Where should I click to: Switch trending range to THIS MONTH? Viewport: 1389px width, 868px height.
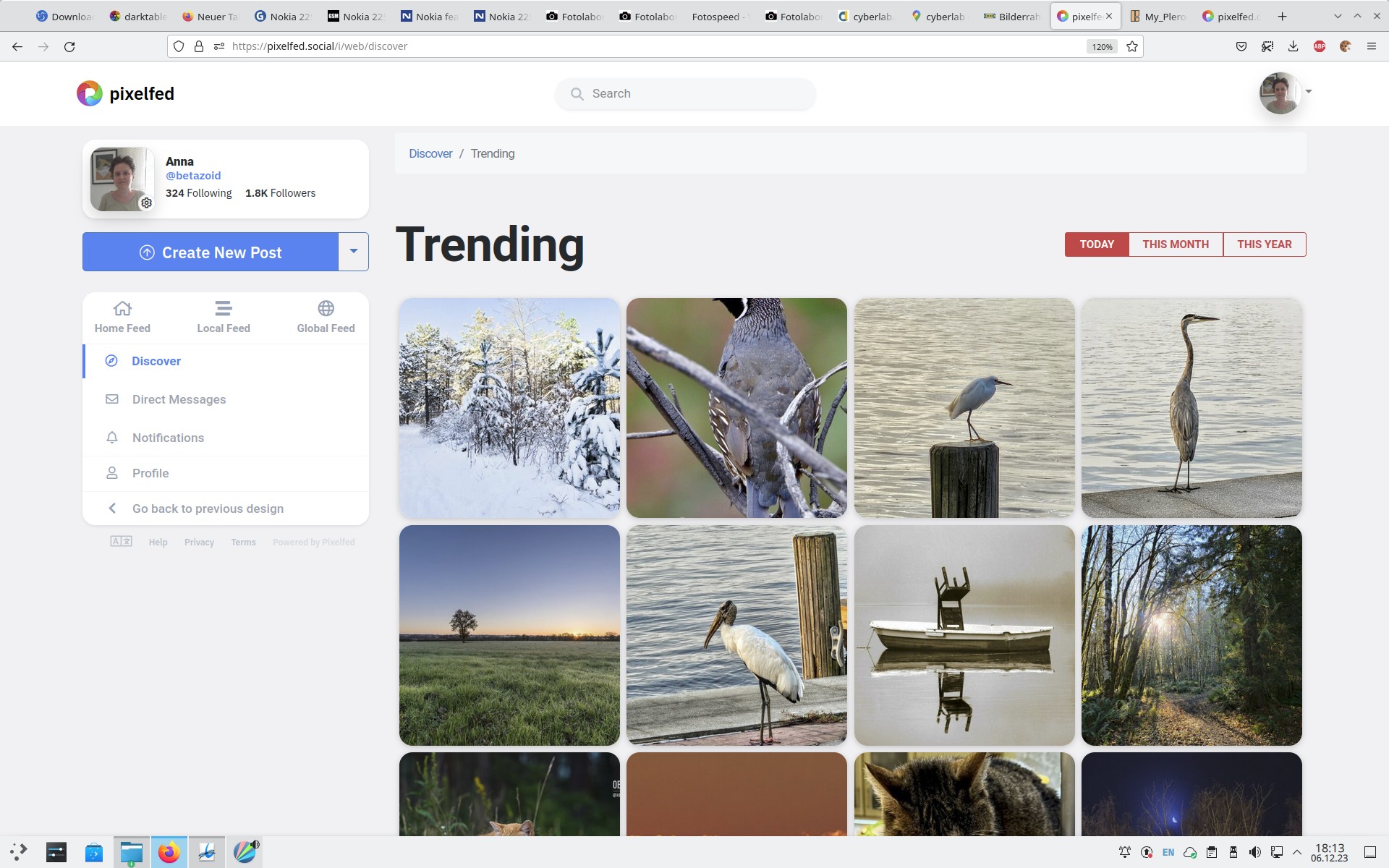click(x=1175, y=244)
